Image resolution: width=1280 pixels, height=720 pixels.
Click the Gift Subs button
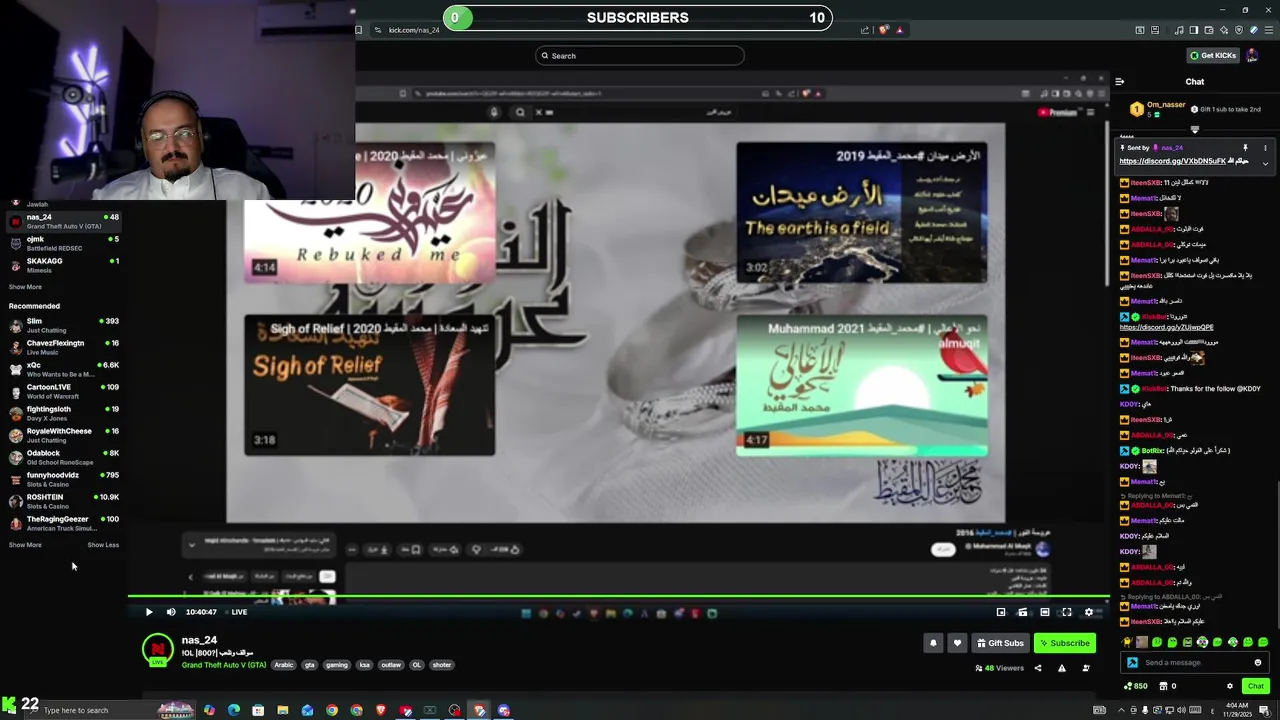pos(1000,643)
